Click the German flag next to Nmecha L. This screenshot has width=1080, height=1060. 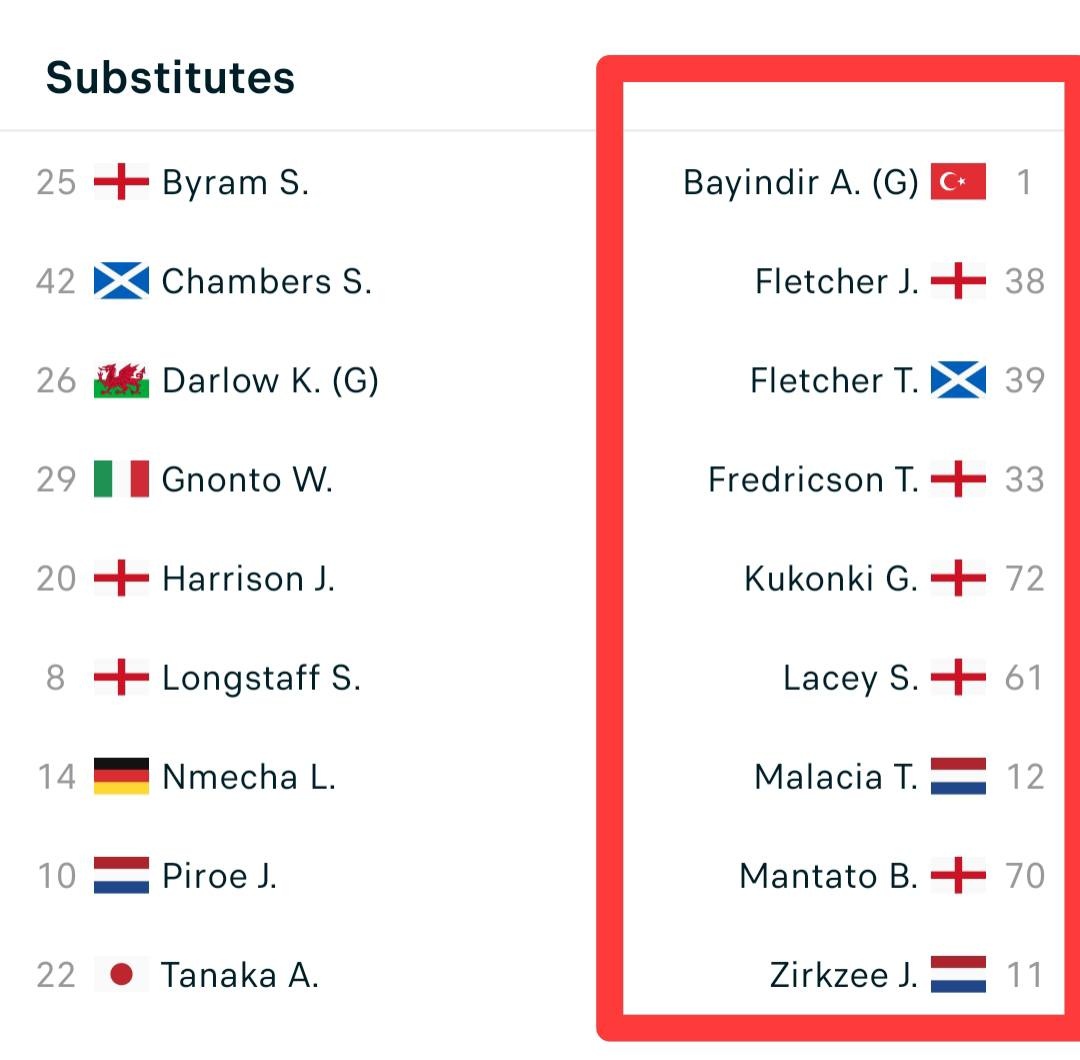click(121, 777)
